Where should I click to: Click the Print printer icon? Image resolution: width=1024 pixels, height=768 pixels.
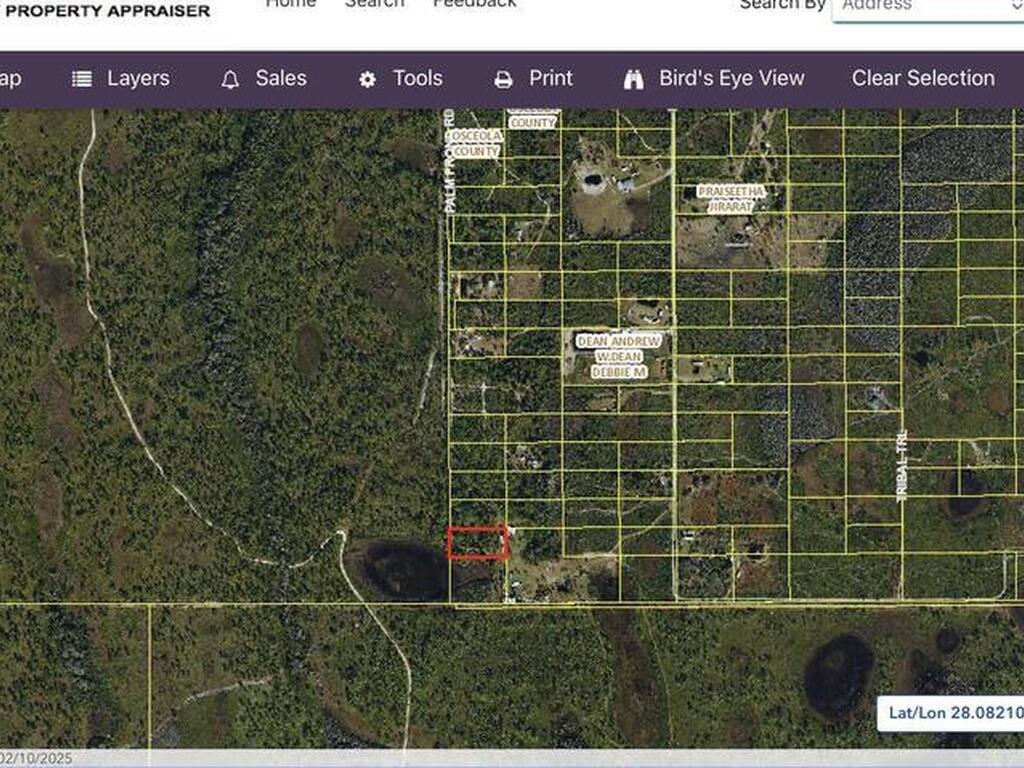[503, 80]
